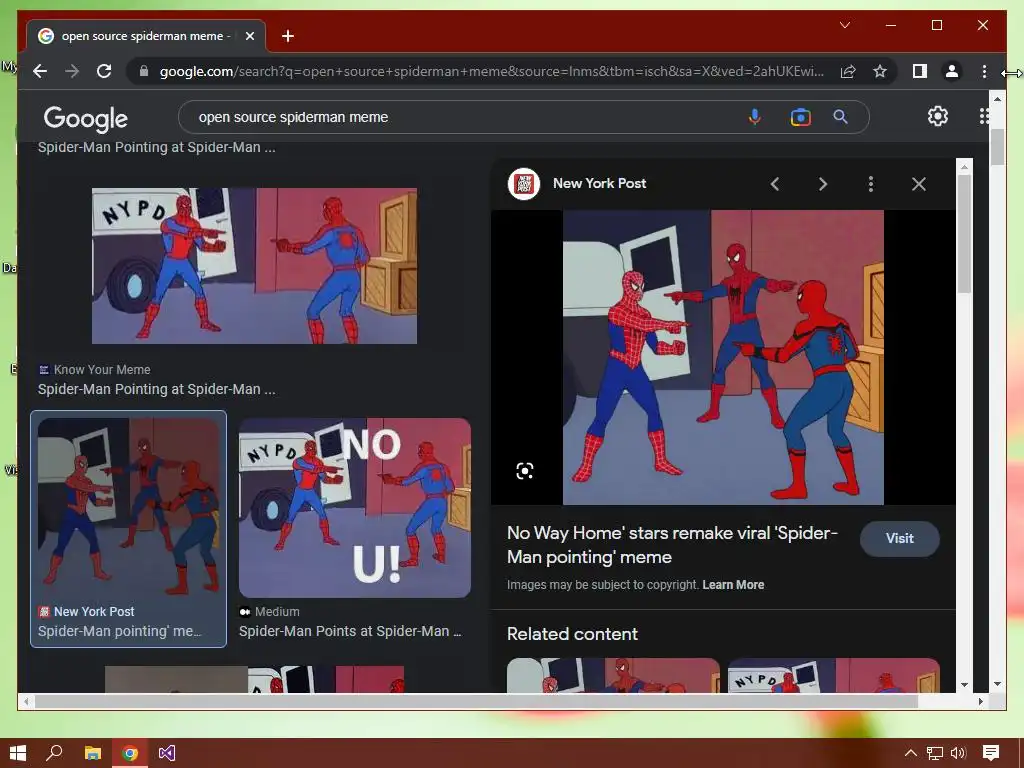This screenshot has height=768, width=1024.
Task: Search inside image with the Lens crop icon
Action: click(524, 471)
